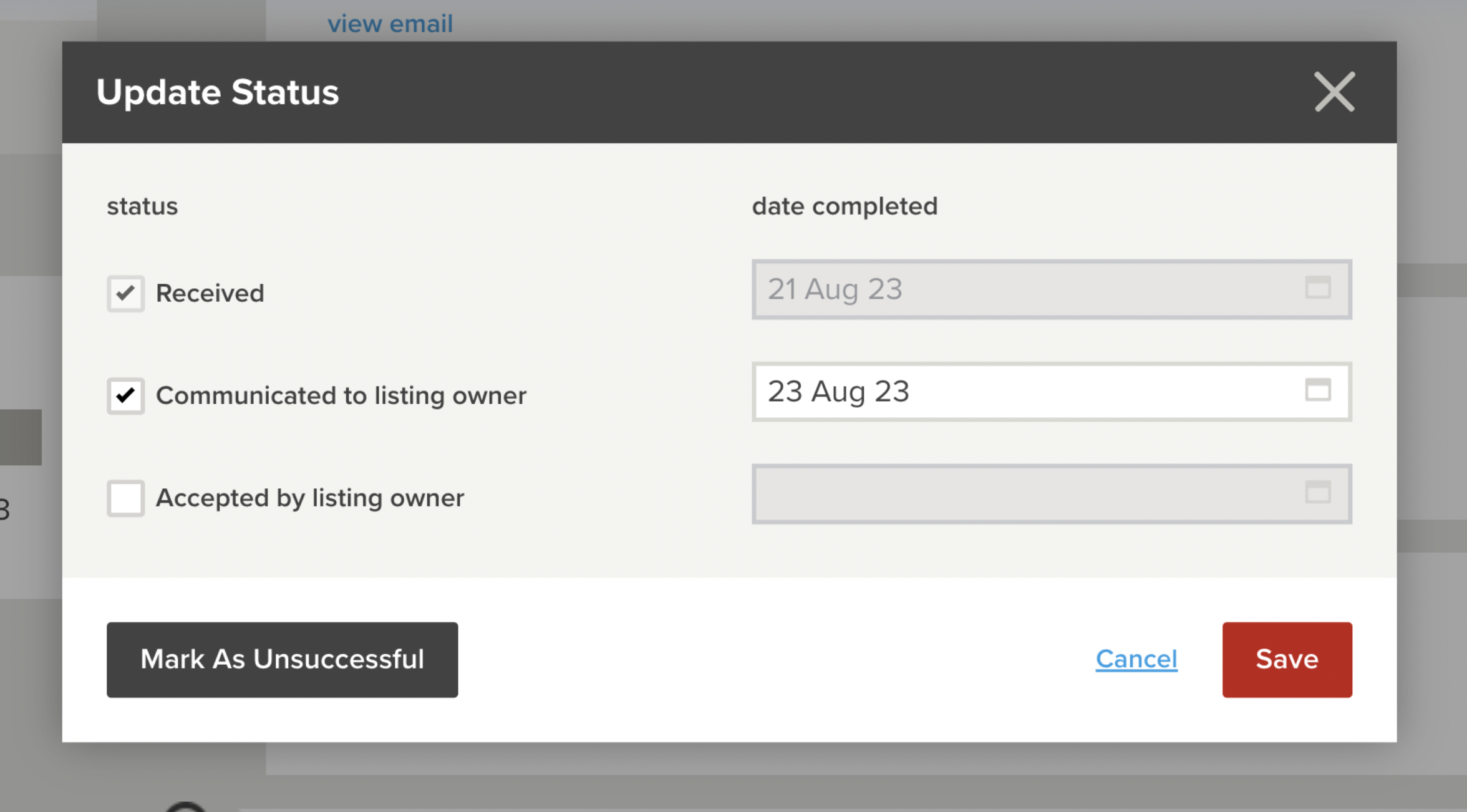Click the Cancel link
1467x812 pixels.
coord(1136,659)
